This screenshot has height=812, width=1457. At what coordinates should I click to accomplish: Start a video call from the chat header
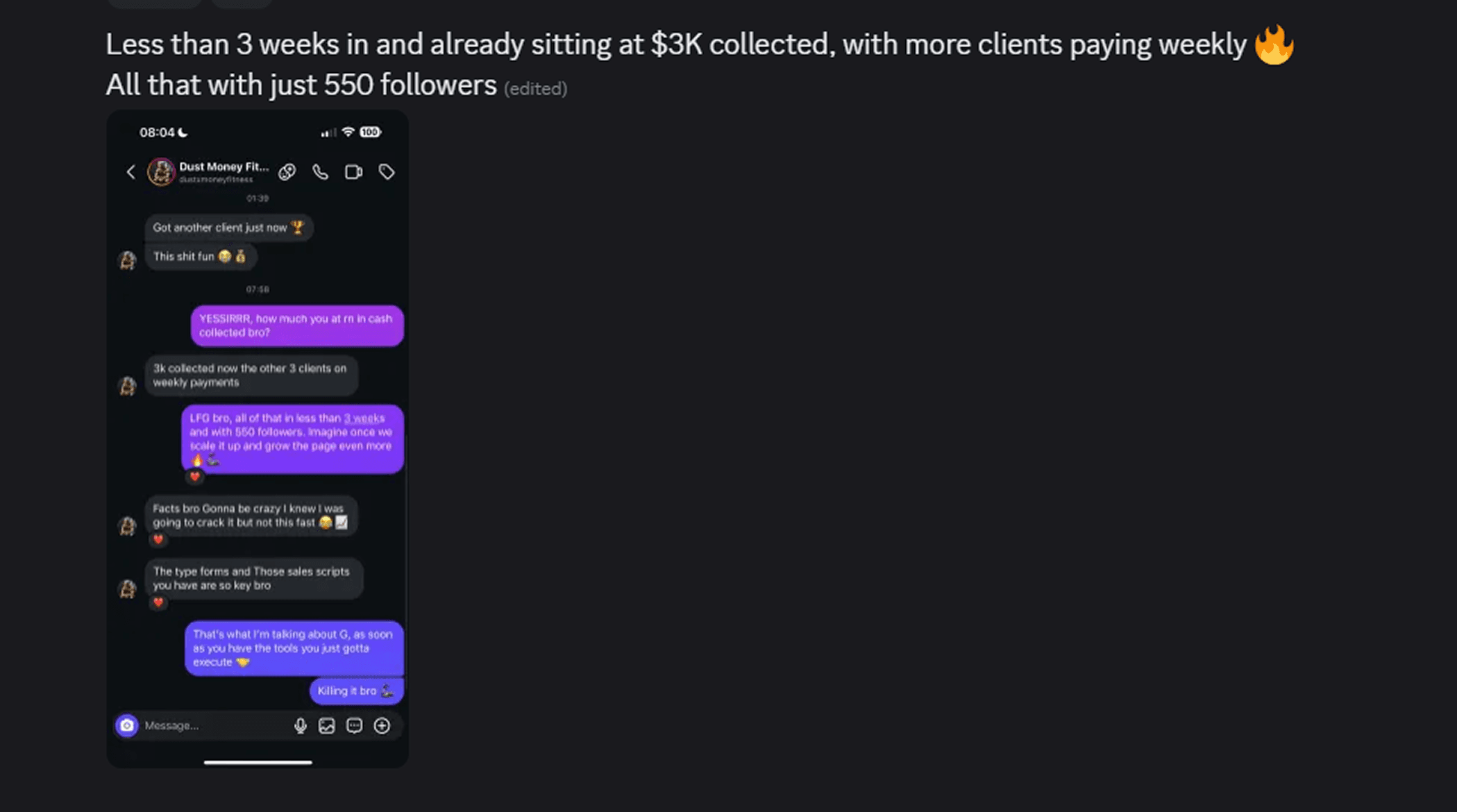353,171
